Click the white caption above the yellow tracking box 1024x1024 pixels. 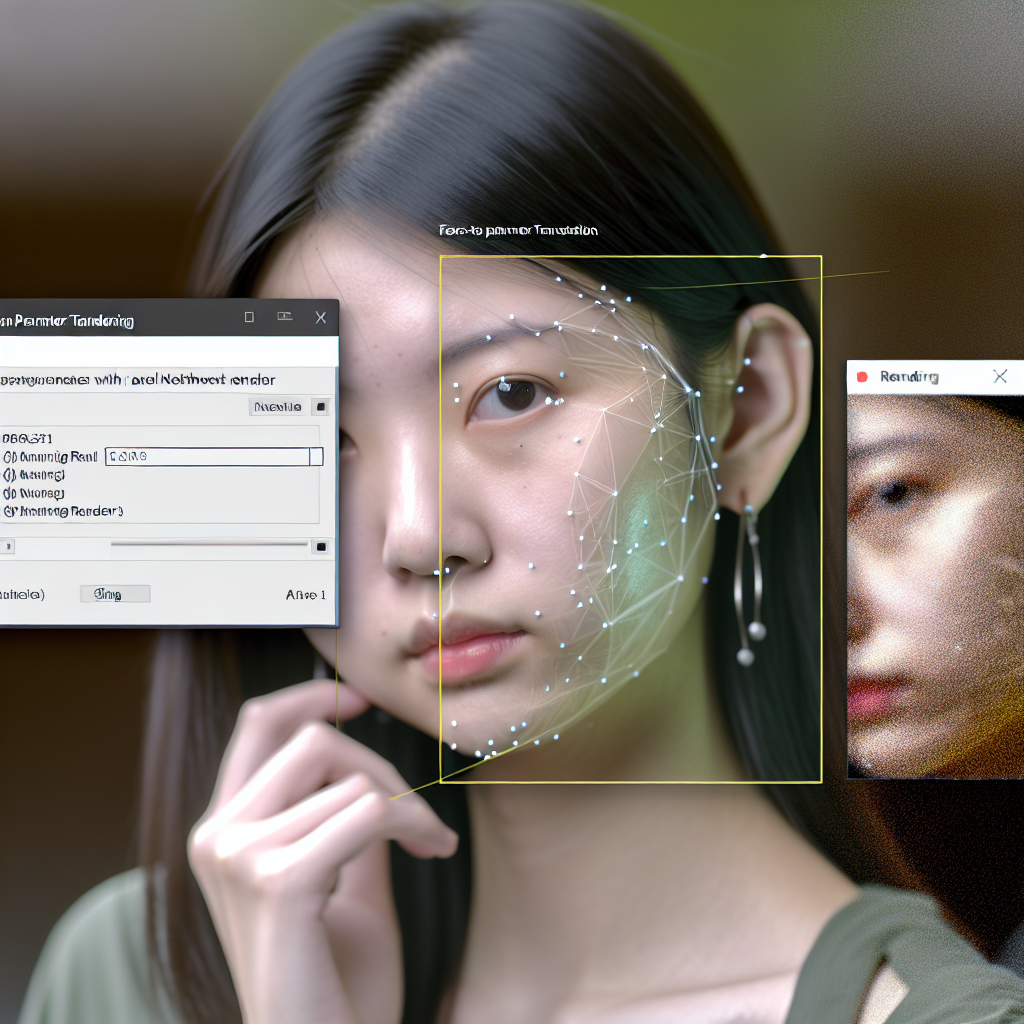(518, 231)
